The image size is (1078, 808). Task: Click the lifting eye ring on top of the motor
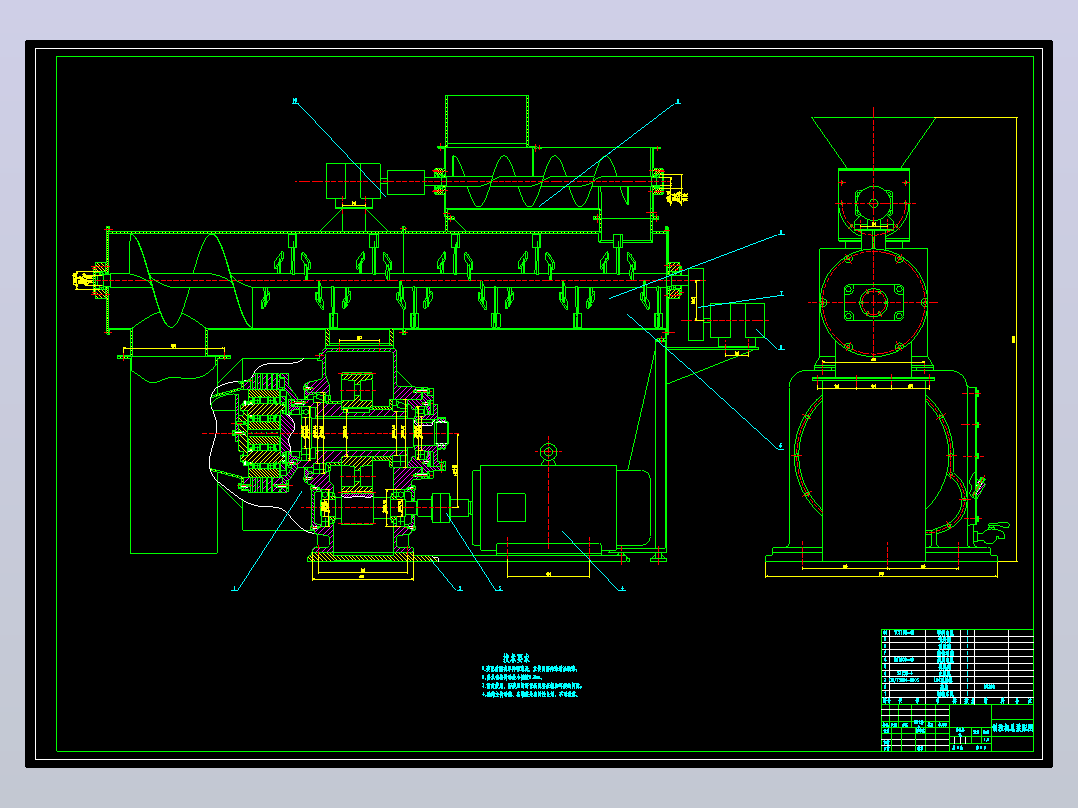pyautogui.click(x=549, y=452)
